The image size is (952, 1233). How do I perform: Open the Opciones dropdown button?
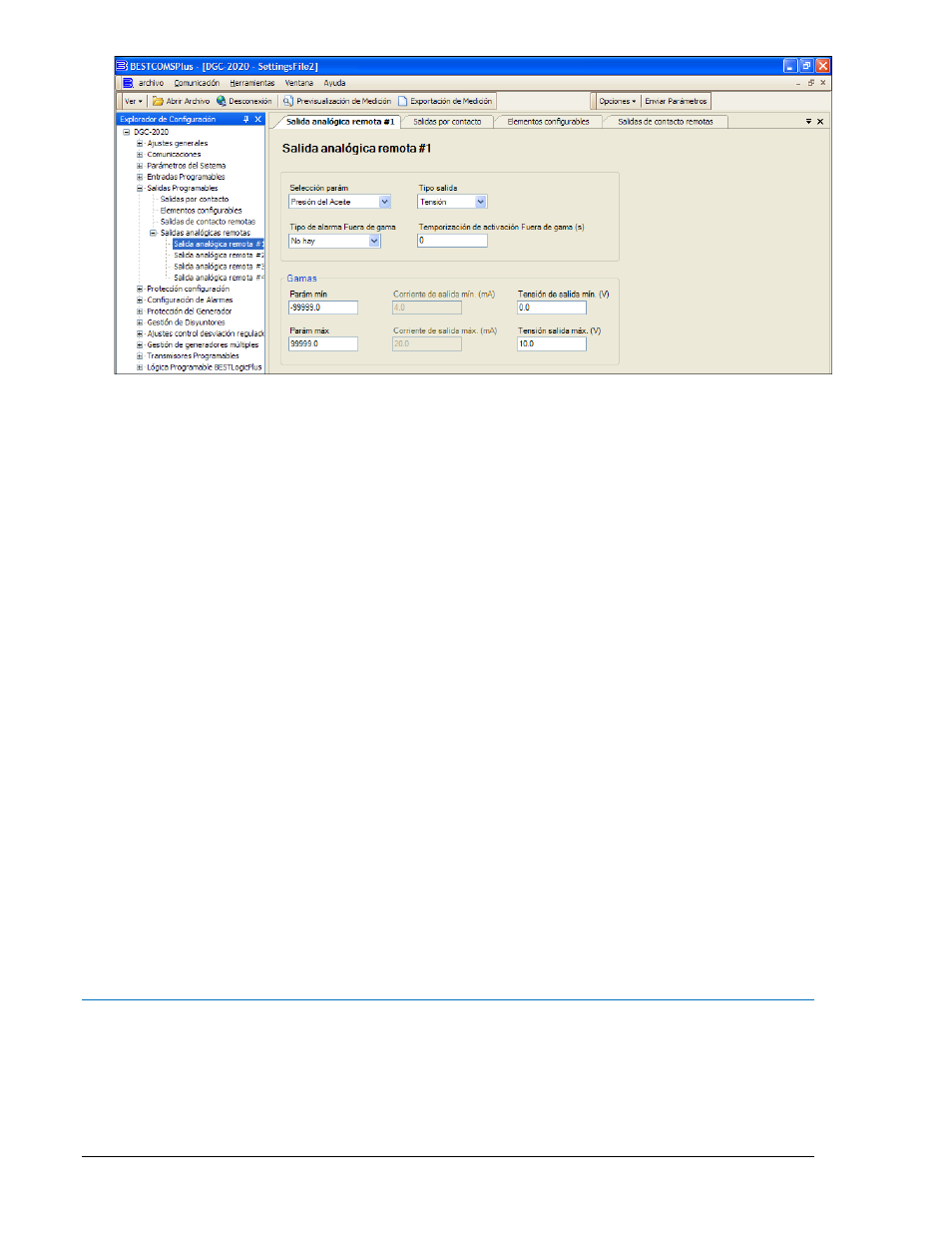617,101
